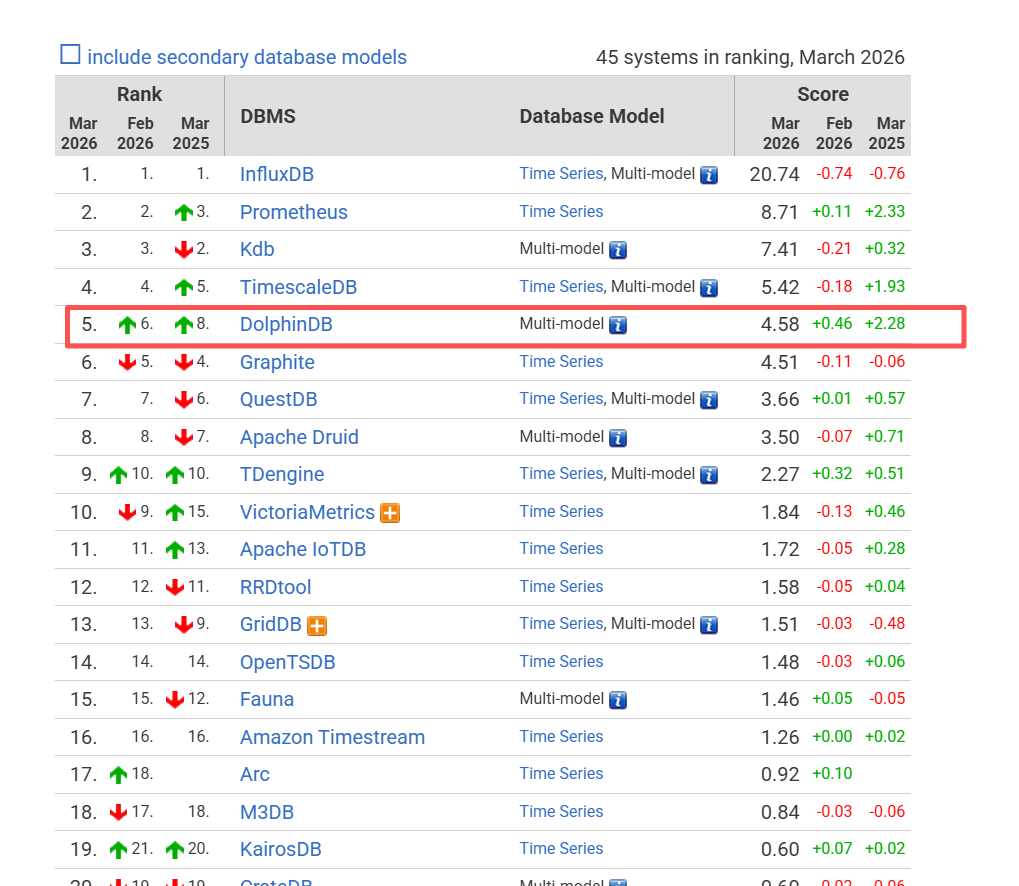Click the info icon in Apache Druid row
Screen dimensions: 1019x886
[x=618, y=437]
